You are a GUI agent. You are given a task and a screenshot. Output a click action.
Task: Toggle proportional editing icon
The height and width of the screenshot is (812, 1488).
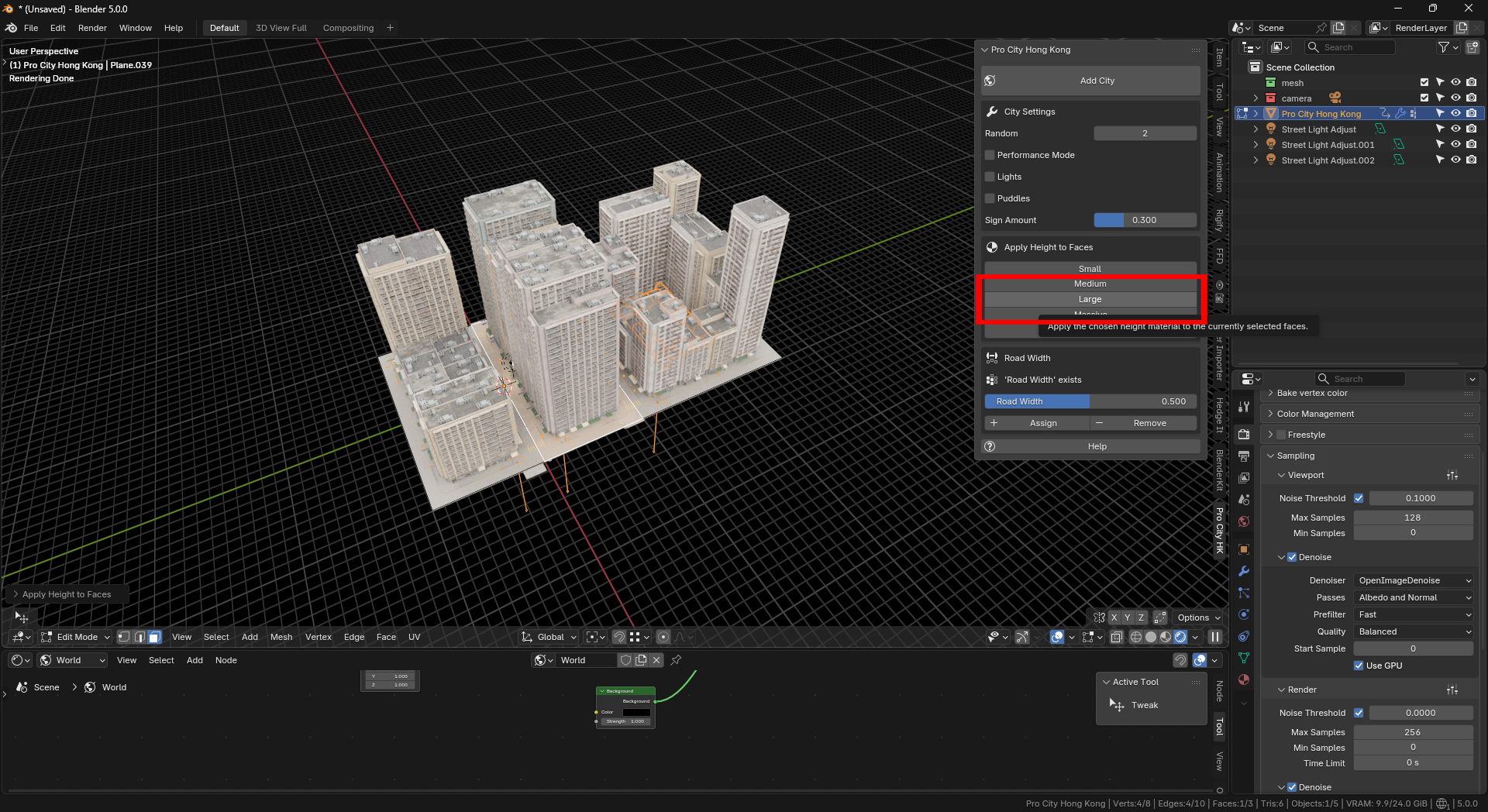(663, 637)
